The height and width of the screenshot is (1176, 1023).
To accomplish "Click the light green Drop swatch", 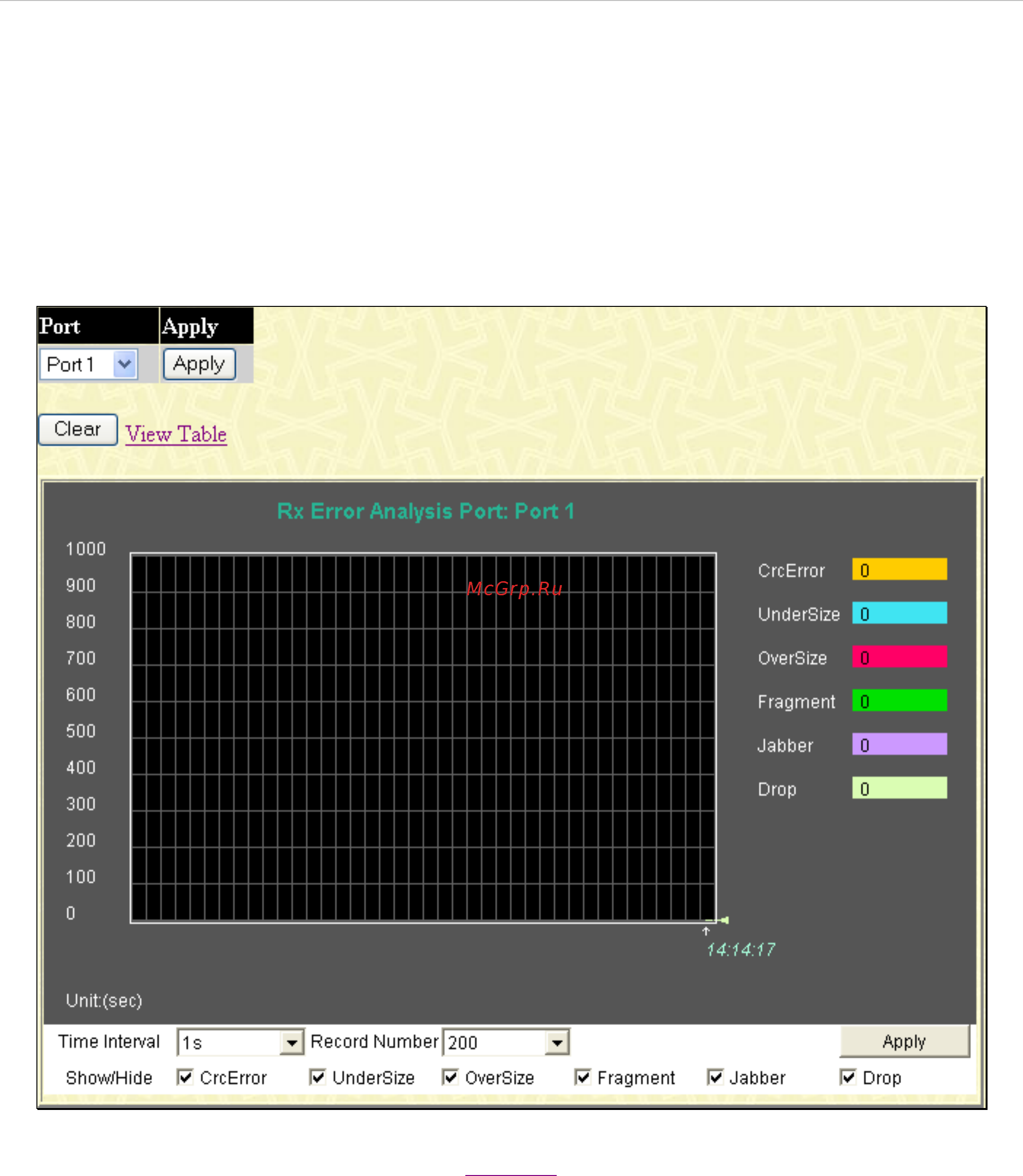I will [899, 788].
